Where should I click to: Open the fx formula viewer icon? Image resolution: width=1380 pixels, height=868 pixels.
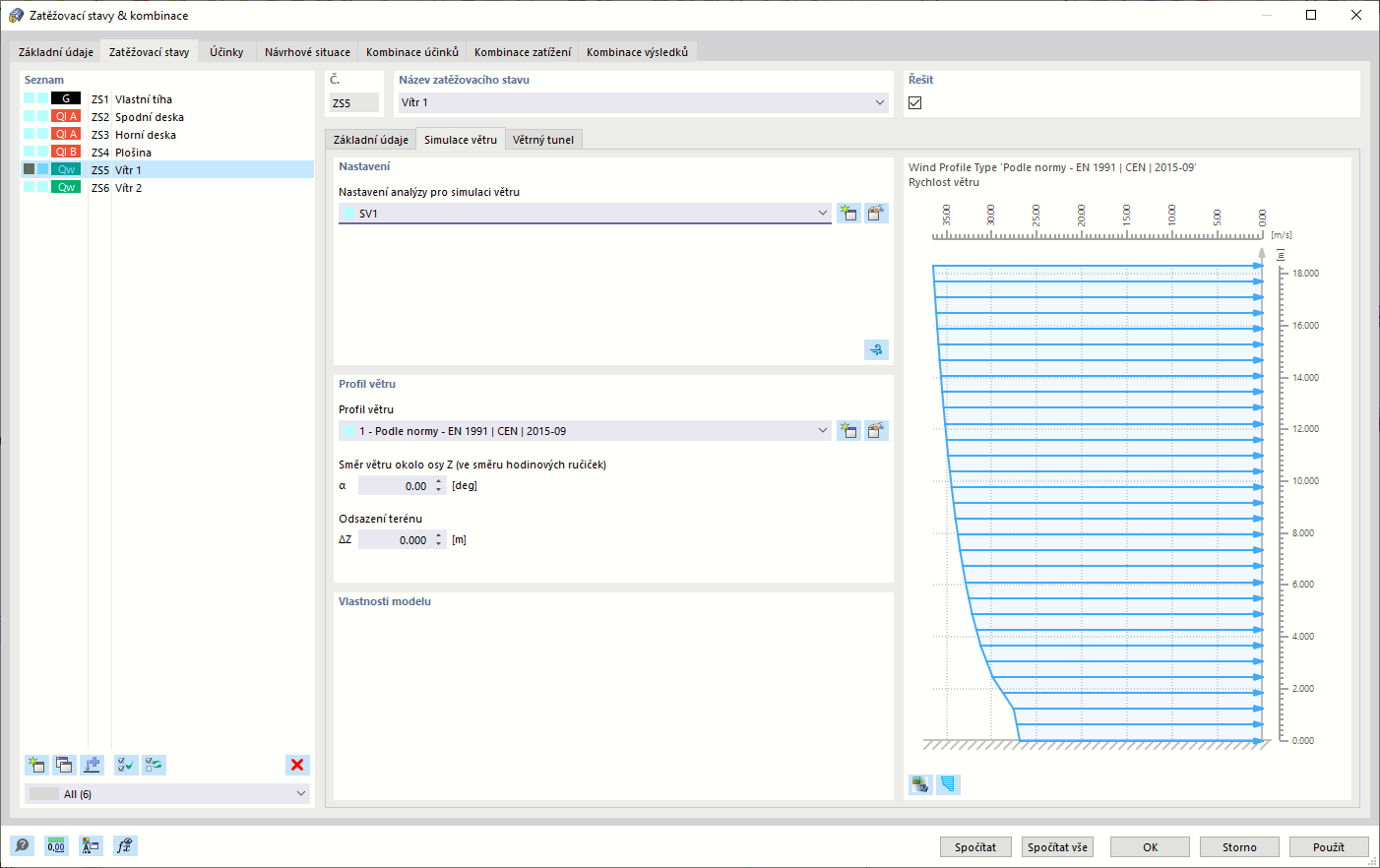(125, 845)
